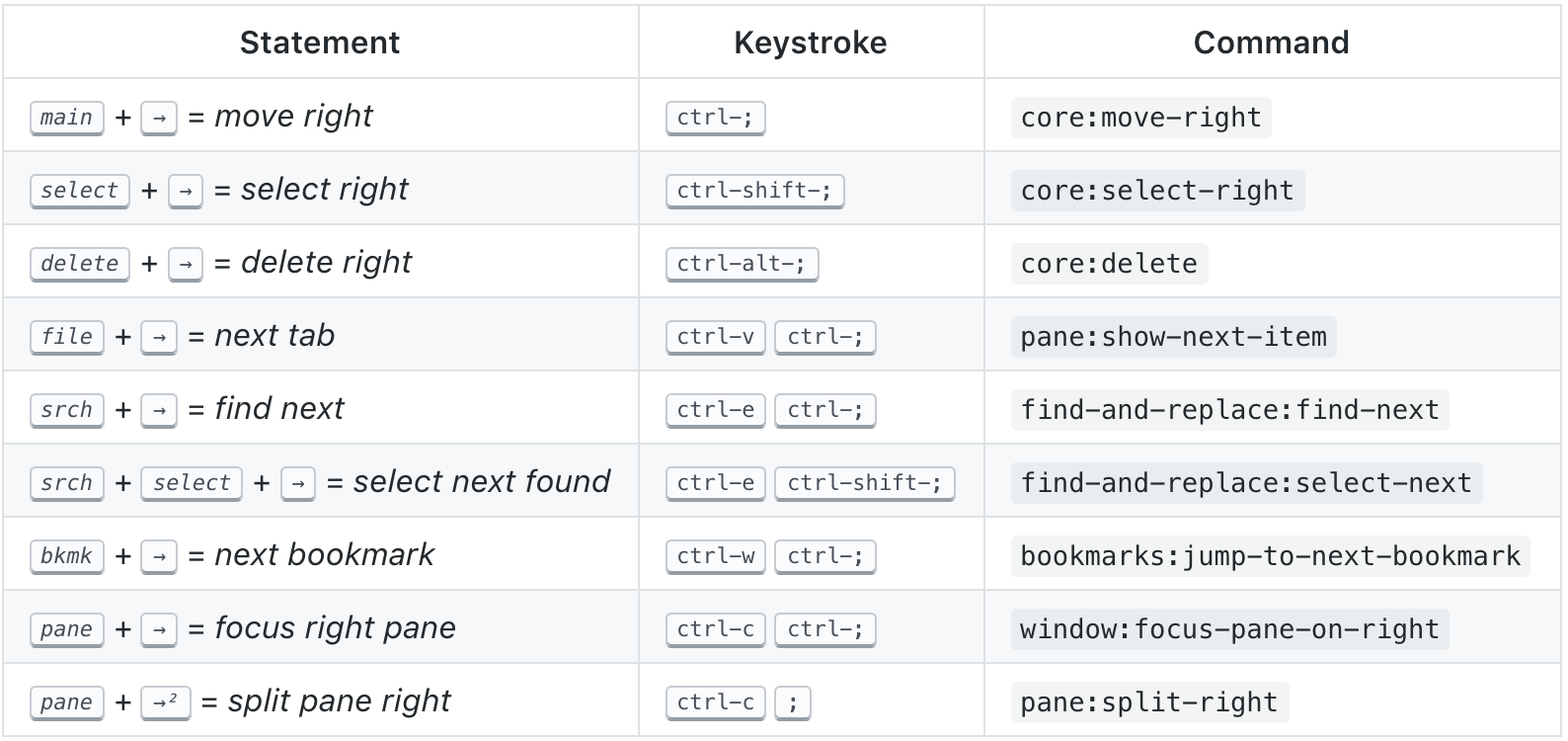Image resolution: width=1568 pixels, height=741 pixels.
Task: Click the Command column header
Action: pos(1271,42)
